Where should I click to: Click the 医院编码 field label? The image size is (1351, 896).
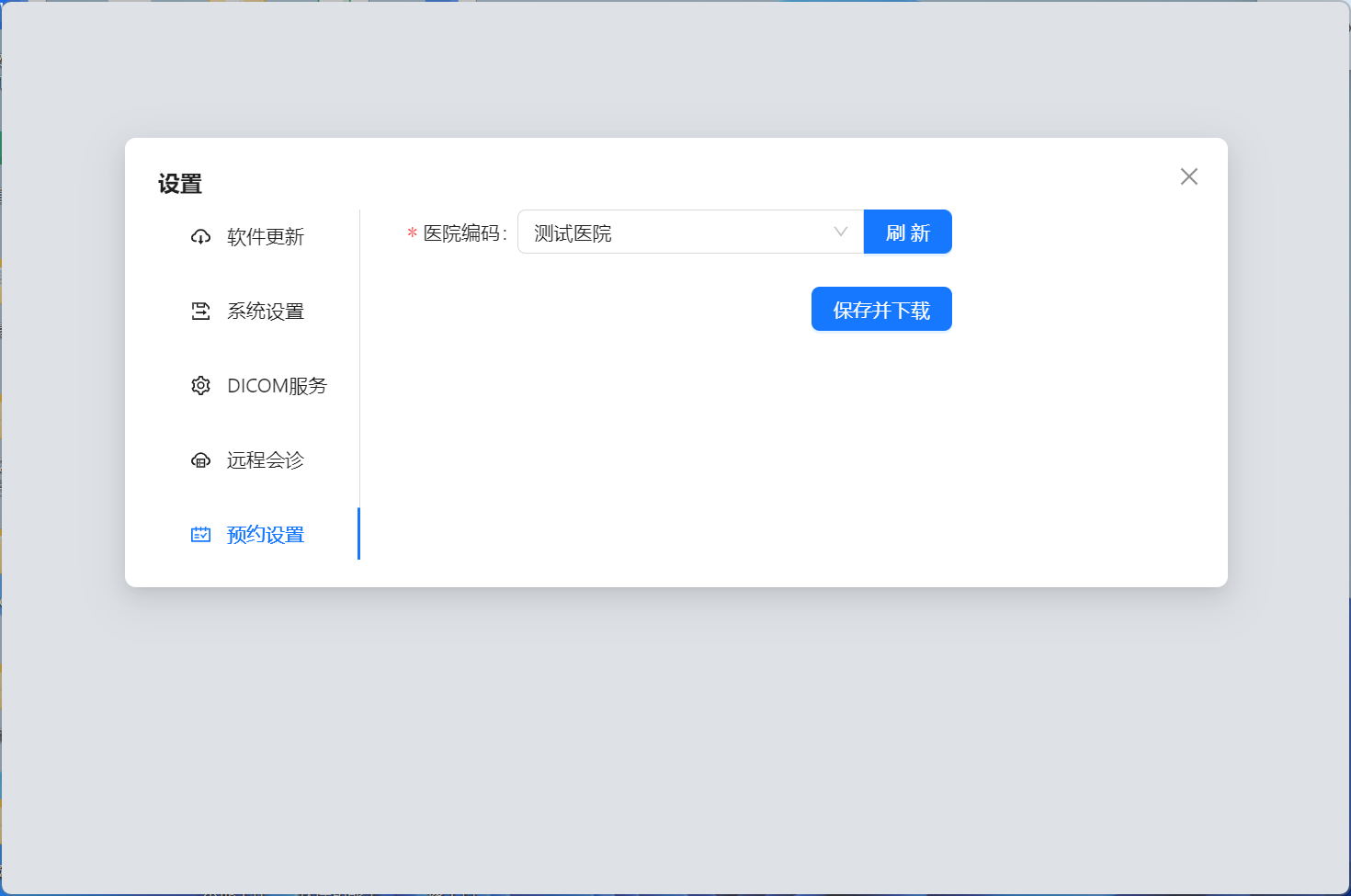pyautogui.click(x=464, y=233)
